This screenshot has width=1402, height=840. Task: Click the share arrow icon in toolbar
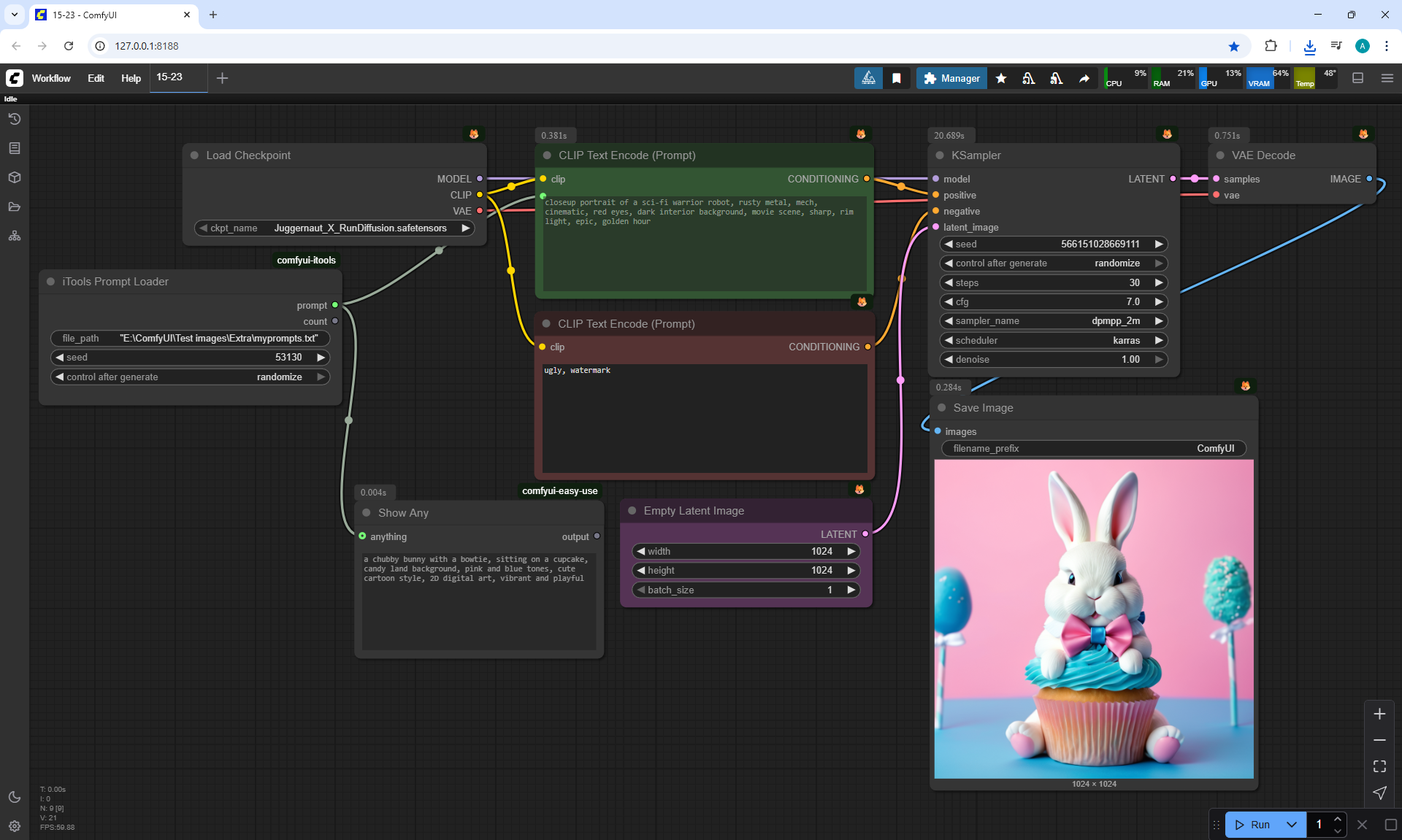(1084, 78)
